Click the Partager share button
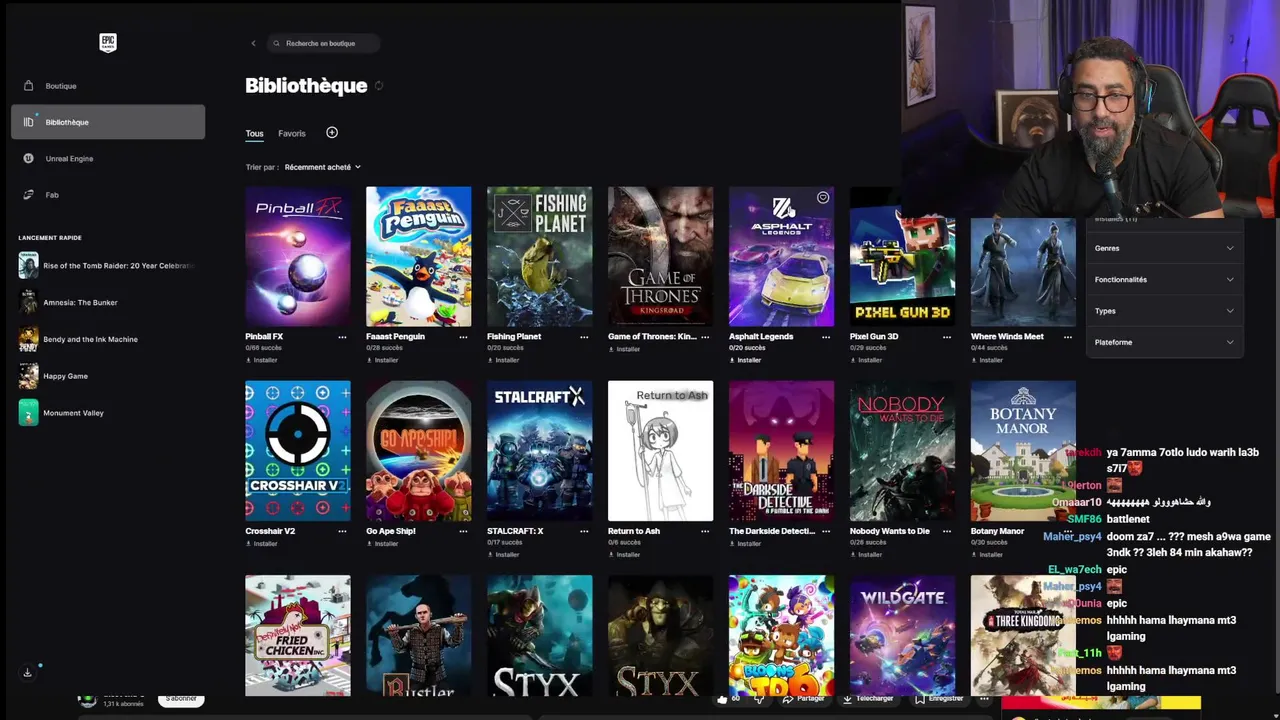 point(805,698)
